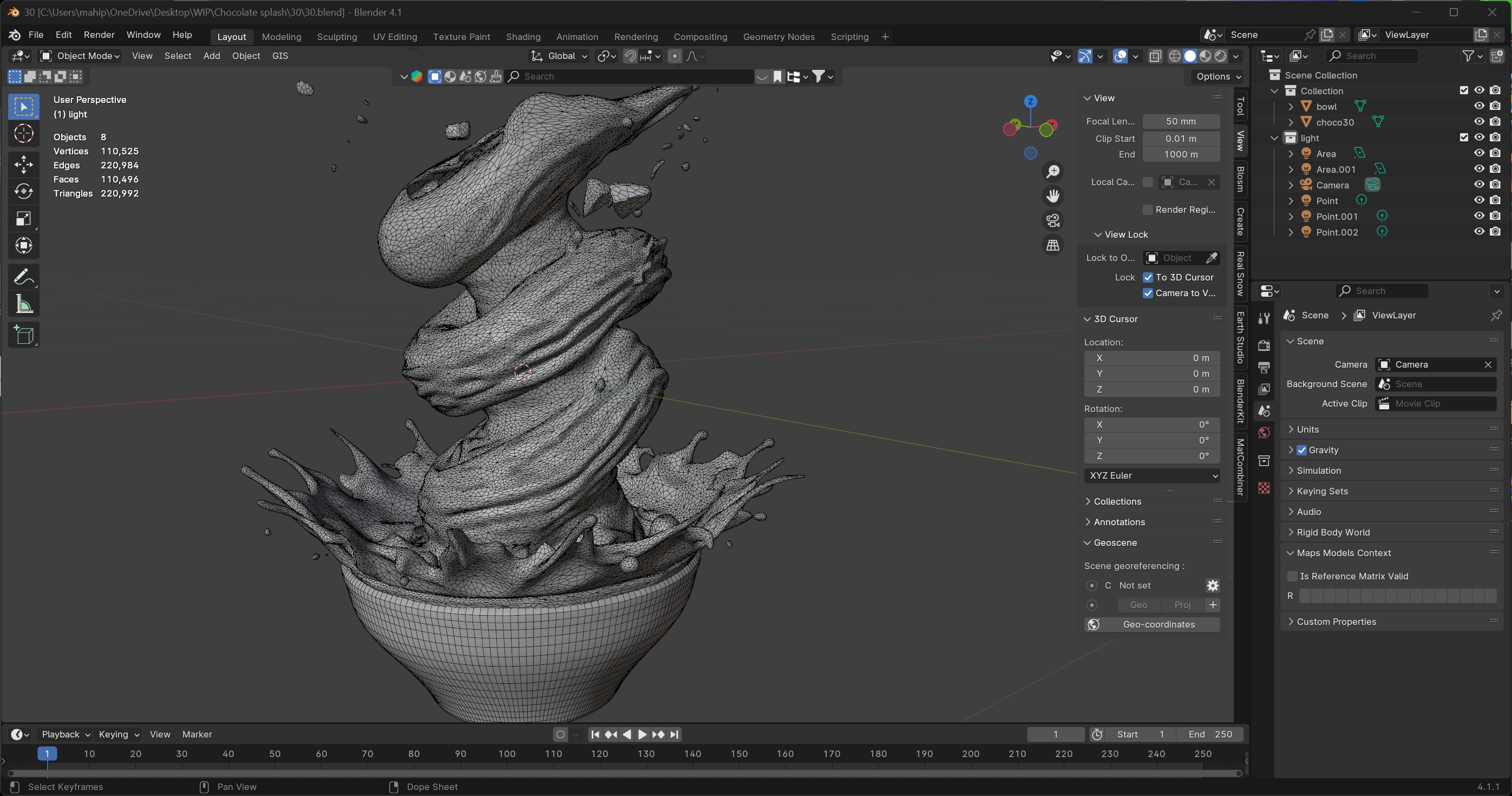
Task: Toggle camera view icon in viewport
Action: click(x=1053, y=221)
